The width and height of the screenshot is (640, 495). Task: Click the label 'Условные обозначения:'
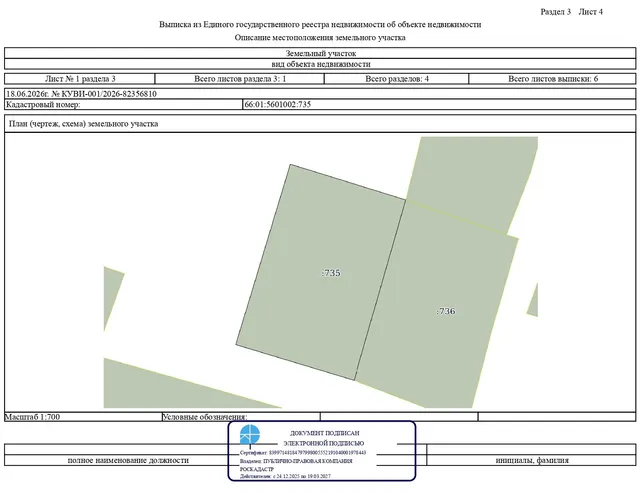click(x=205, y=417)
